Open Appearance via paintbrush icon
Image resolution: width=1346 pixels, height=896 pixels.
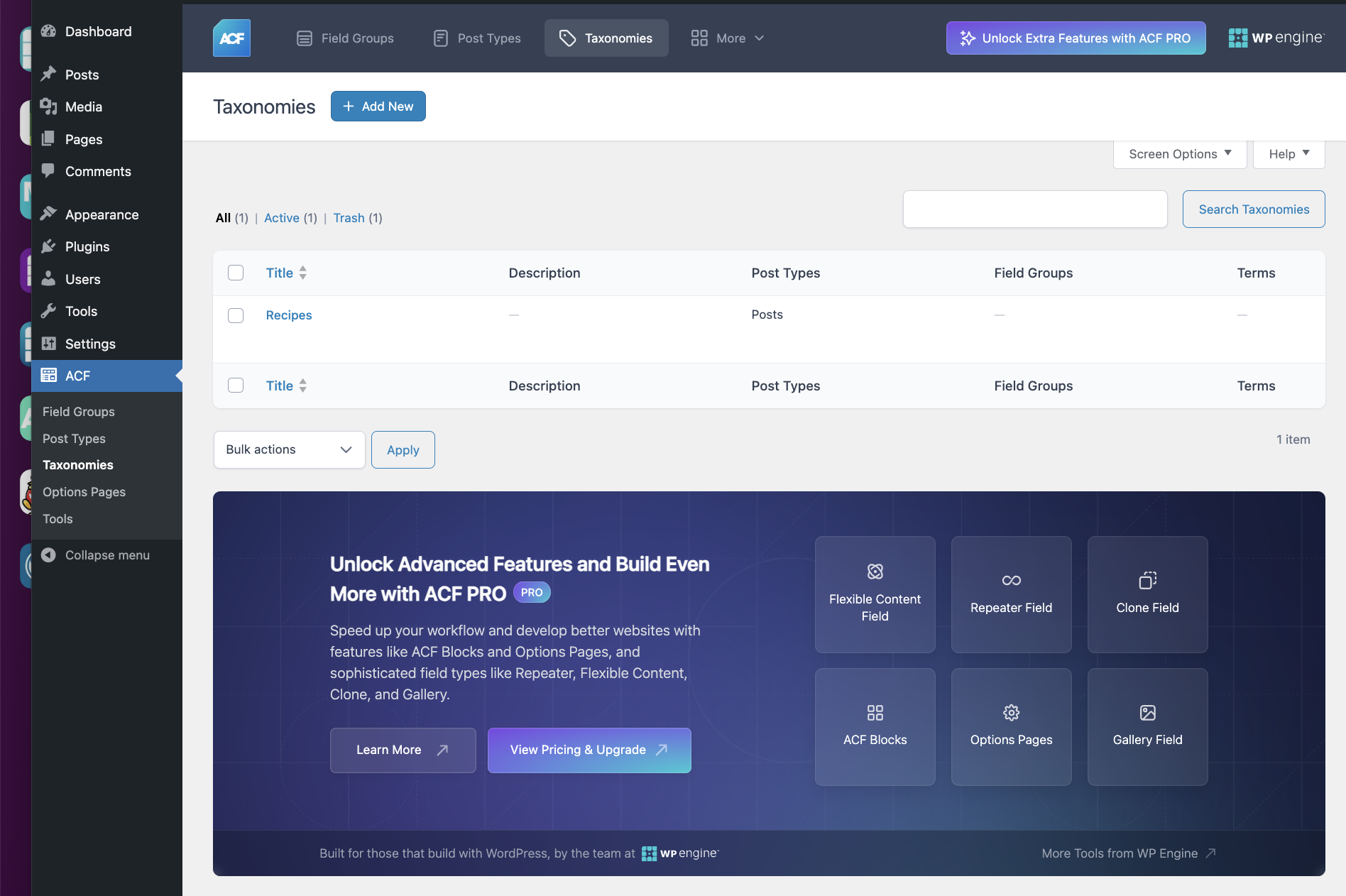click(48, 214)
